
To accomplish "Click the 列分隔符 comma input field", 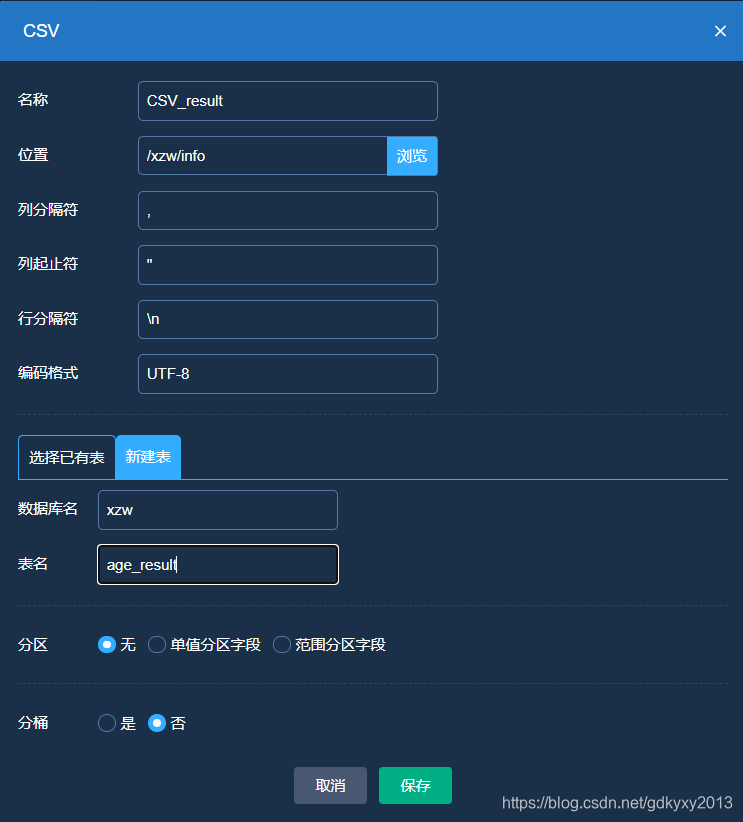I will pyautogui.click(x=288, y=210).
